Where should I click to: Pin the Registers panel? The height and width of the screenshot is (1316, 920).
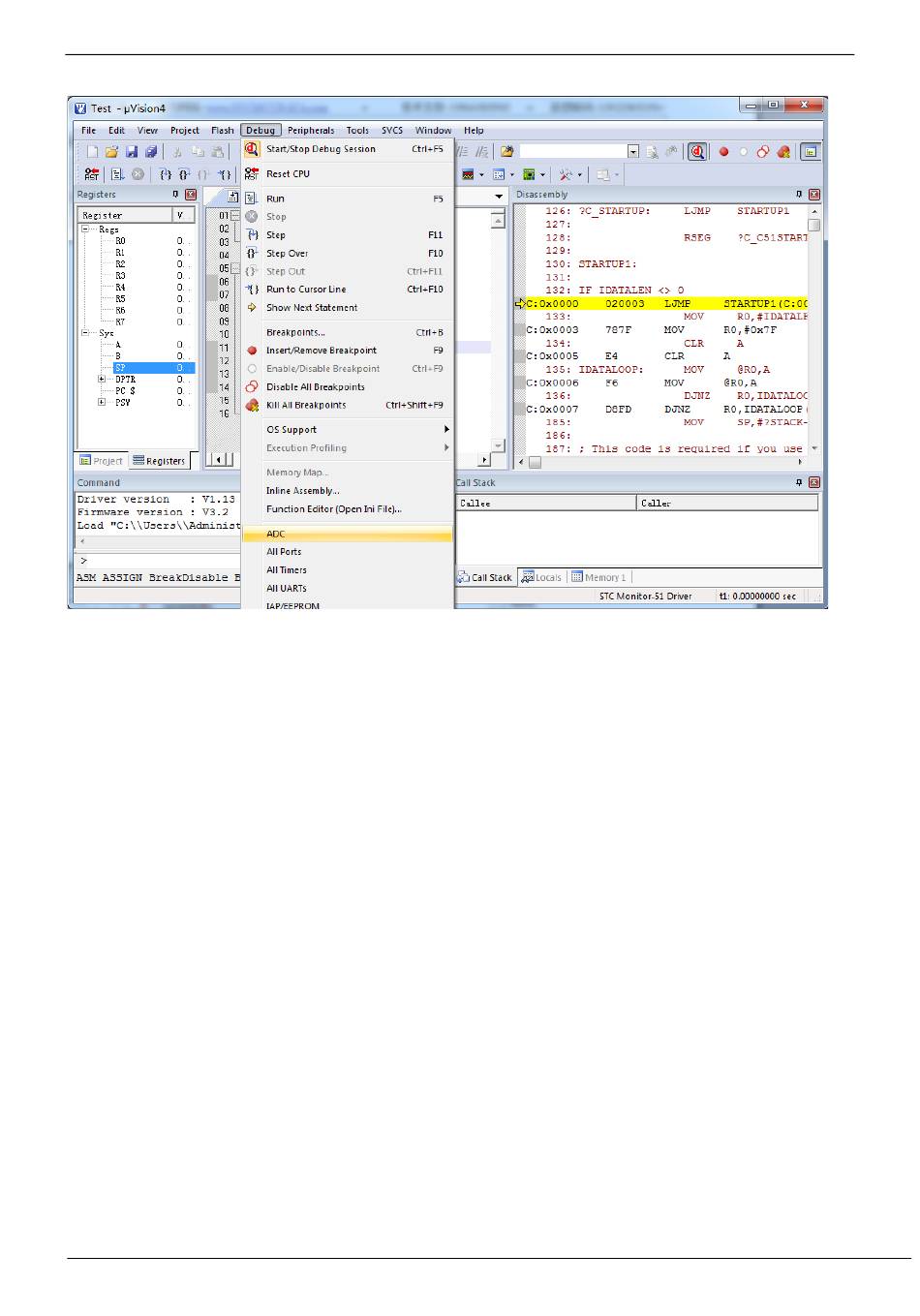175,195
